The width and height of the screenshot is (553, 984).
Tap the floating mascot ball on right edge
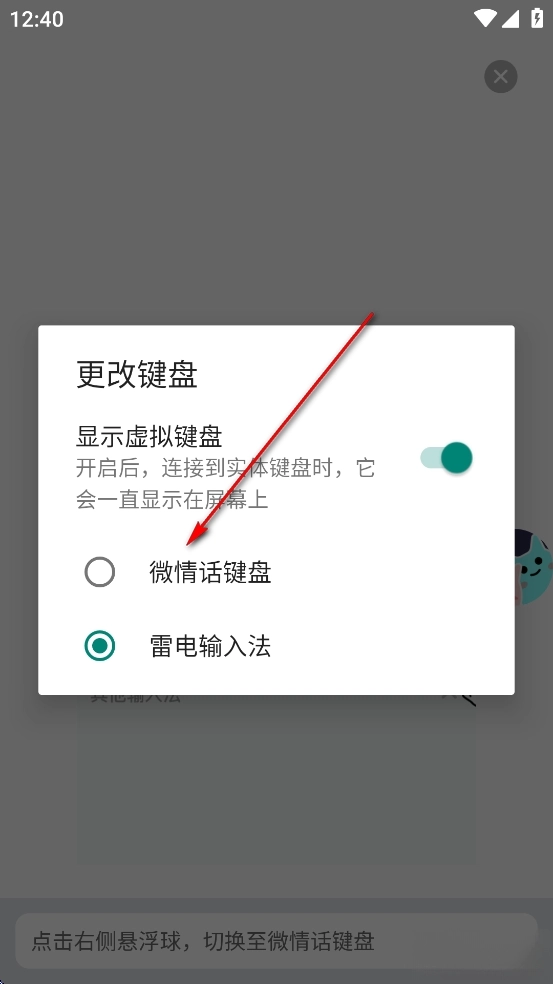coord(534,567)
